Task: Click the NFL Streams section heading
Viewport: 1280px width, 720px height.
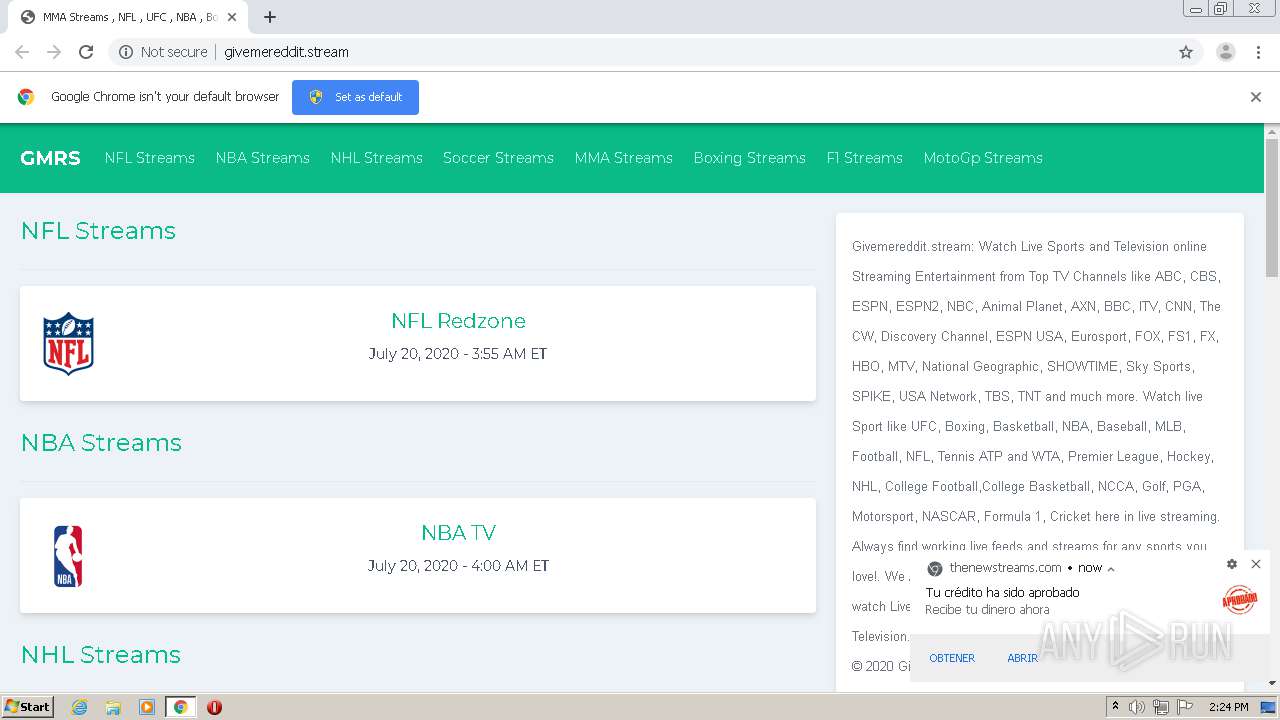Action: click(x=98, y=231)
